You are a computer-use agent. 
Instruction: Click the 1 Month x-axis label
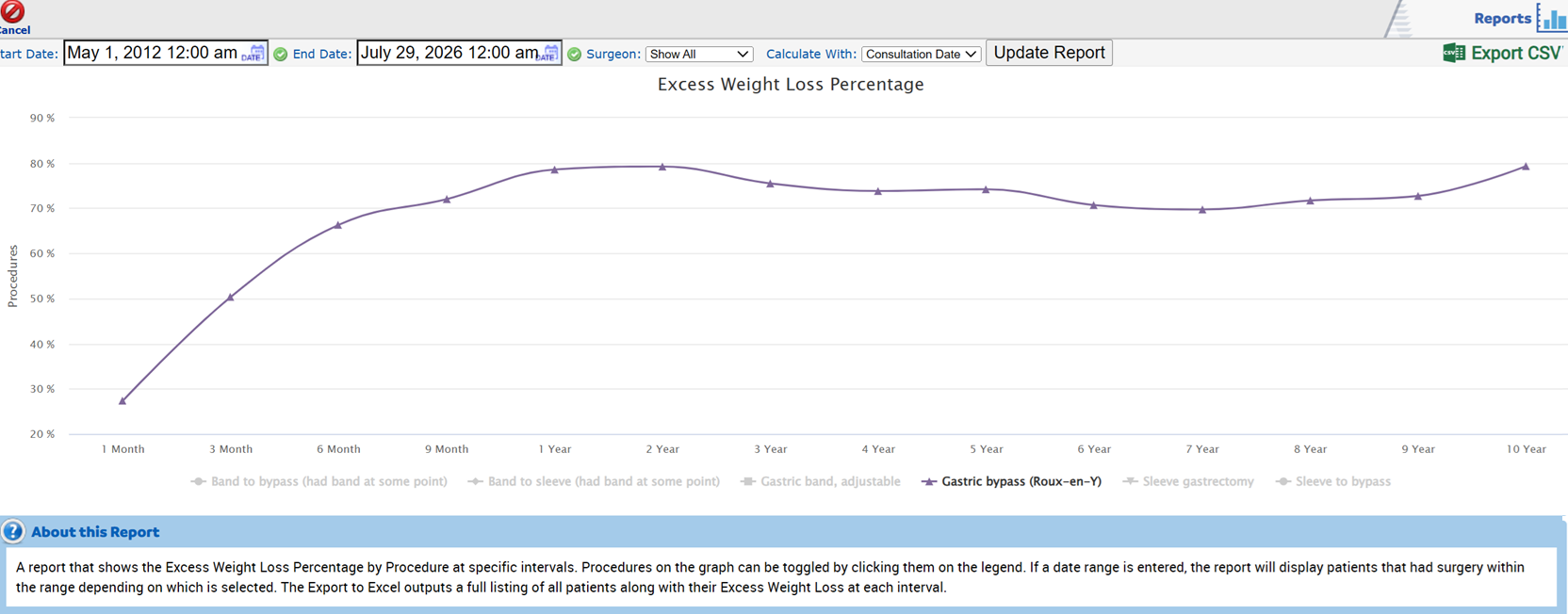[x=122, y=449]
